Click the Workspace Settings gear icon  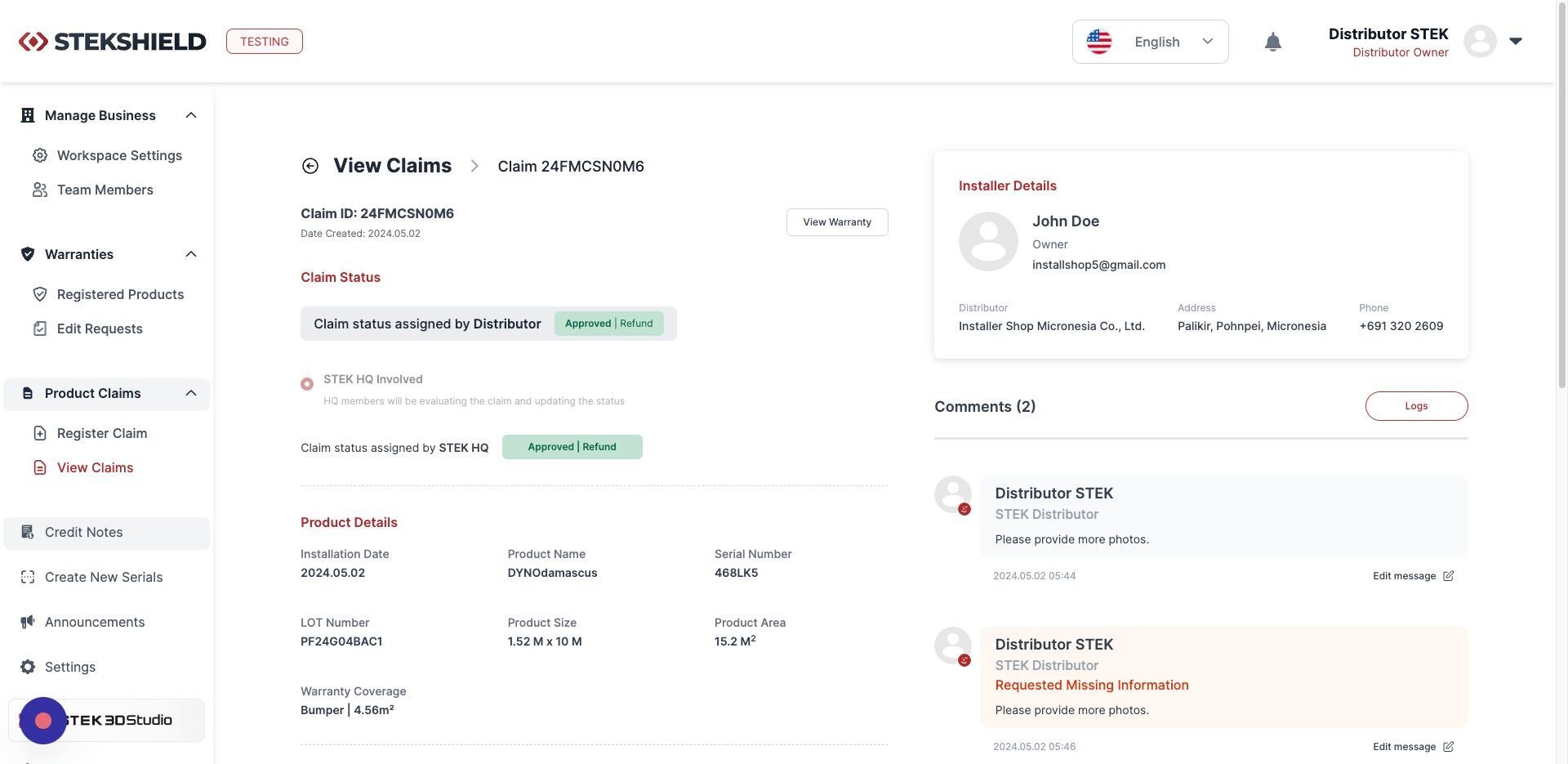40,155
